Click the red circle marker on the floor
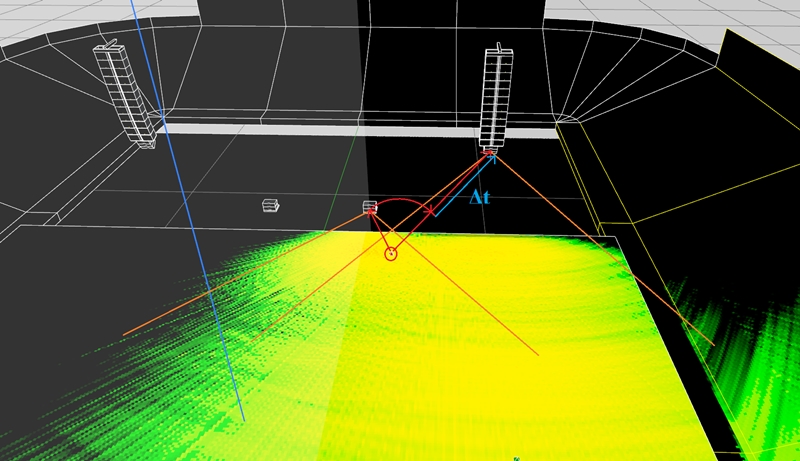The width and height of the screenshot is (800, 461). [x=391, y=254]
